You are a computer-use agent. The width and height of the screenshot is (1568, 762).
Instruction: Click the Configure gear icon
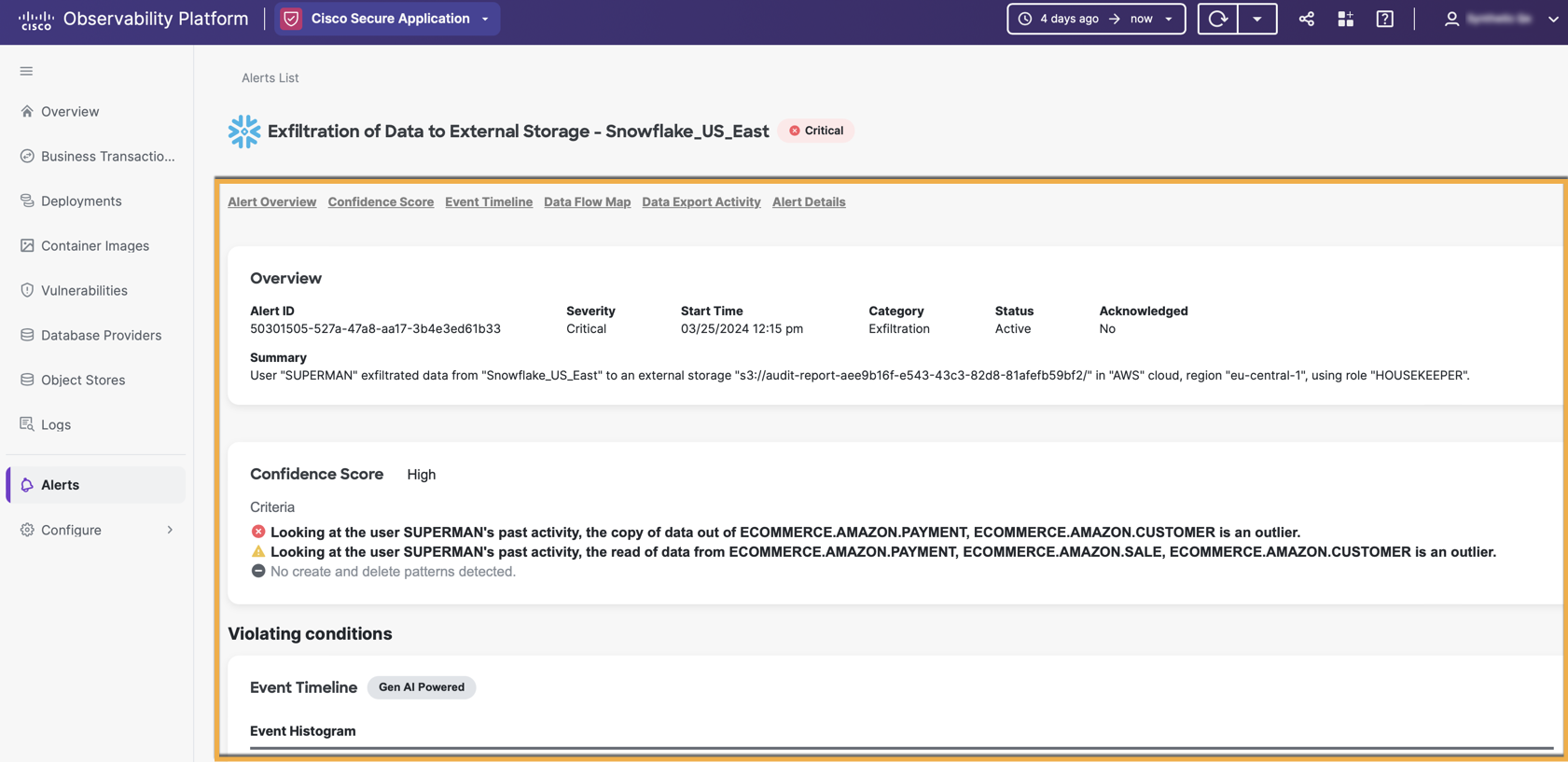point(27,530)
